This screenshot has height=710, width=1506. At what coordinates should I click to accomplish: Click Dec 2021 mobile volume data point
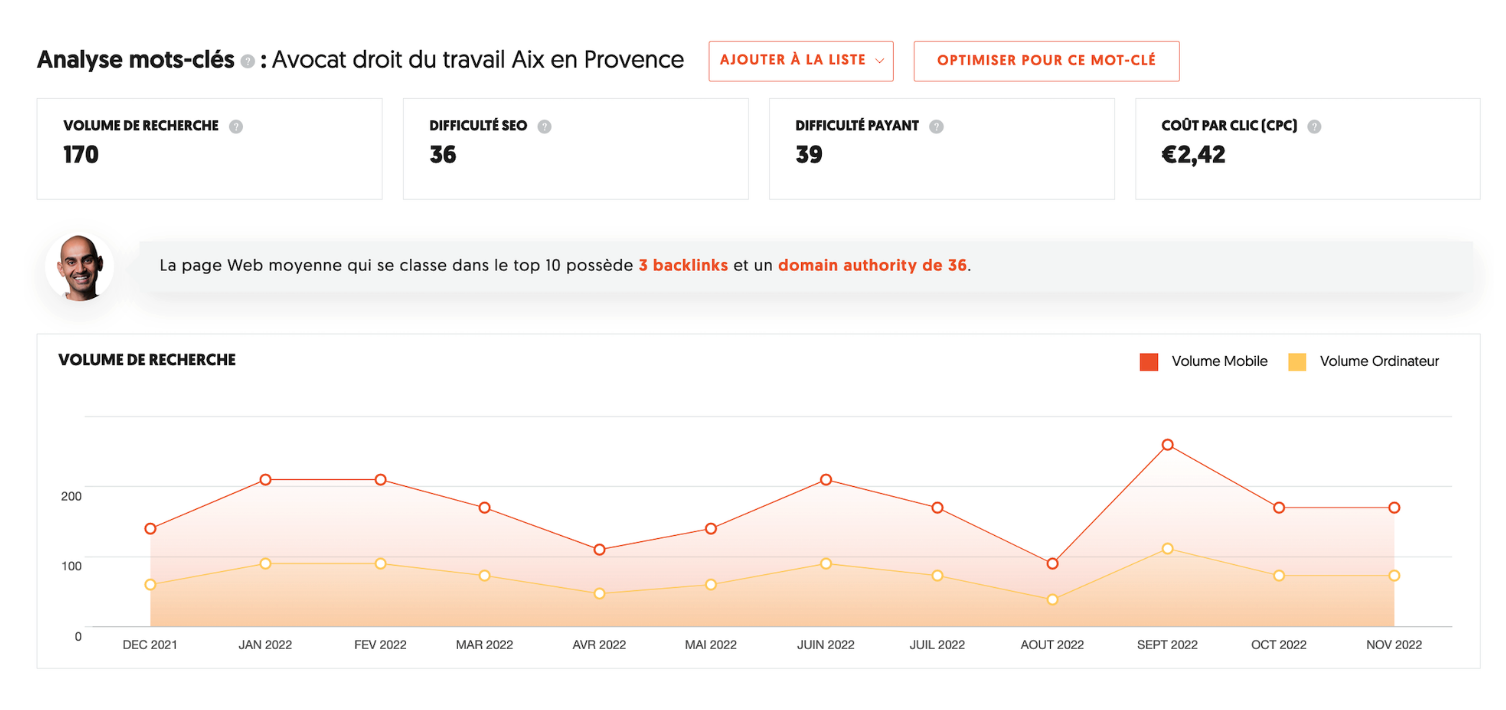pos(150,529)
